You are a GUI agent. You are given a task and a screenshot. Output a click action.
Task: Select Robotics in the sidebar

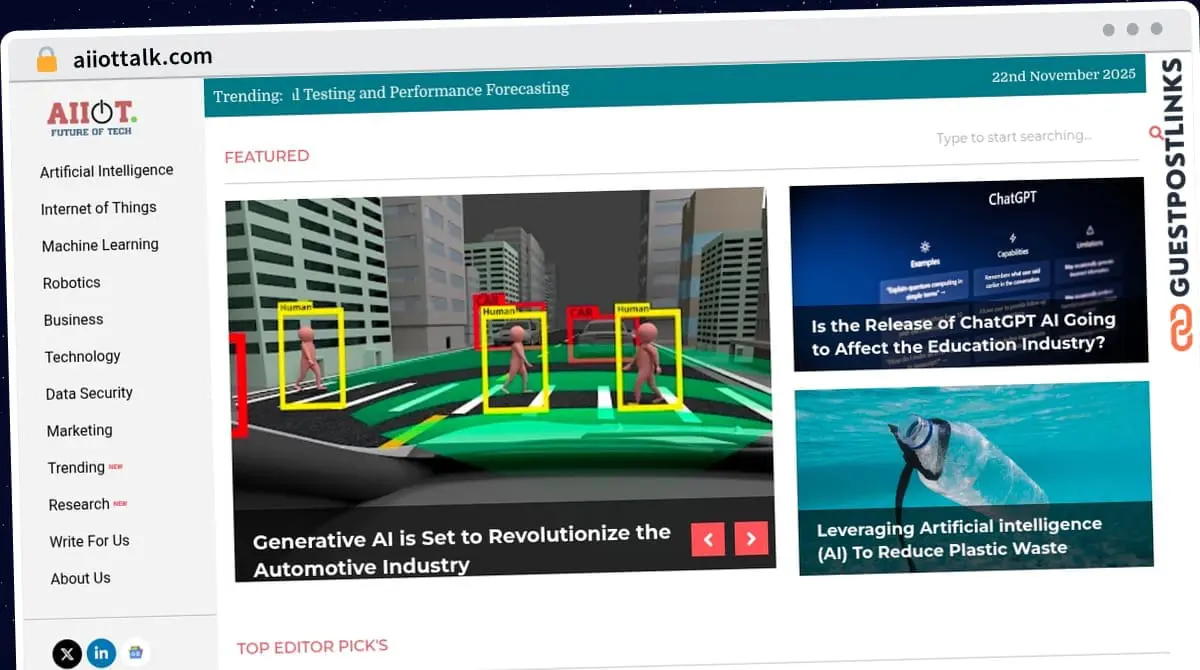click(72, 283)
